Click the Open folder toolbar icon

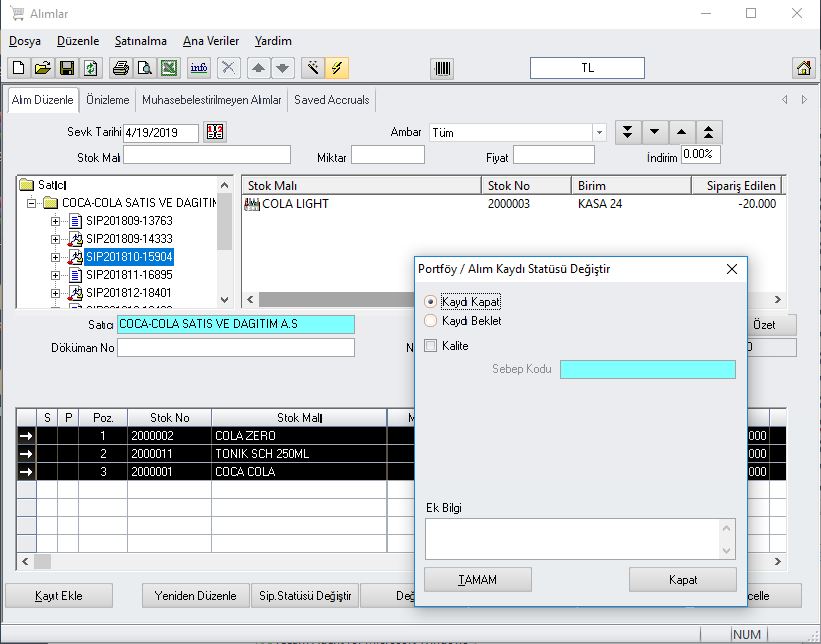(42, 68)
